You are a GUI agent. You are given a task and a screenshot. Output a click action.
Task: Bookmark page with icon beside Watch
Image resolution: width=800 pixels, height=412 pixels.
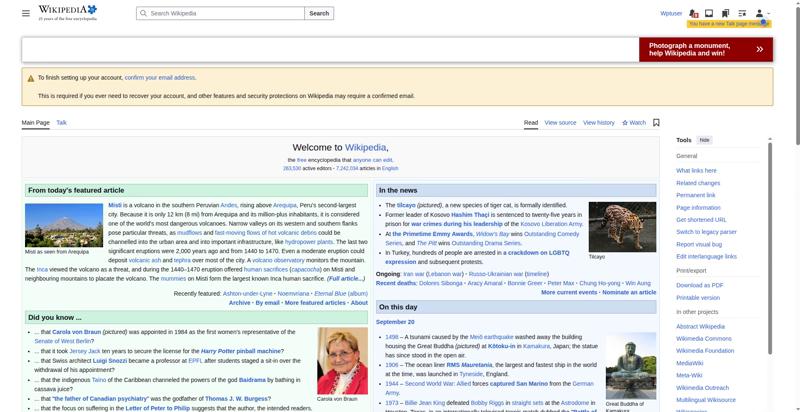(656, 122)
